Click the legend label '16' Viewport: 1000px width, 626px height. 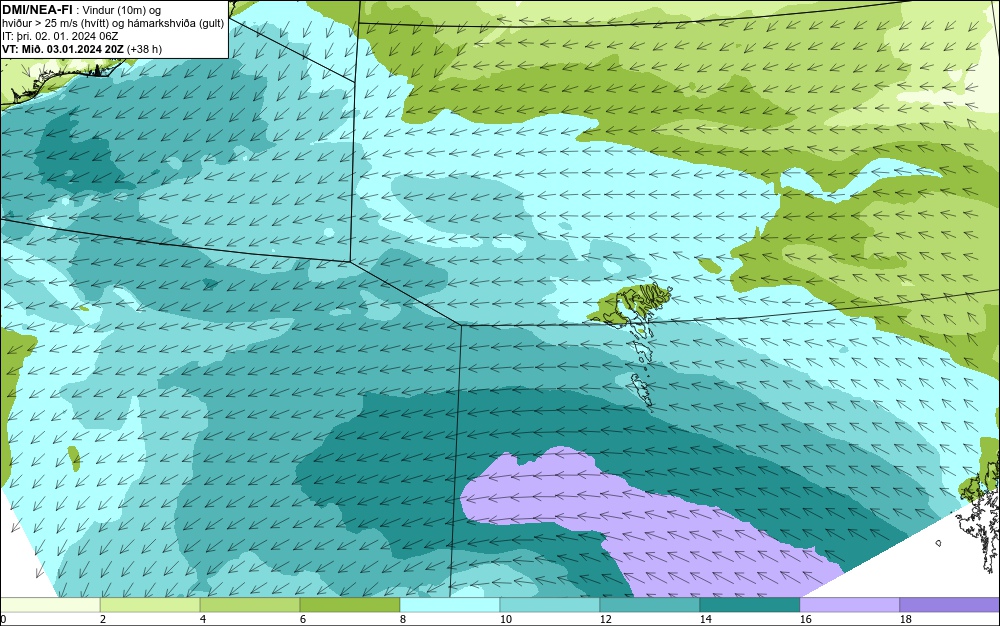805,619
